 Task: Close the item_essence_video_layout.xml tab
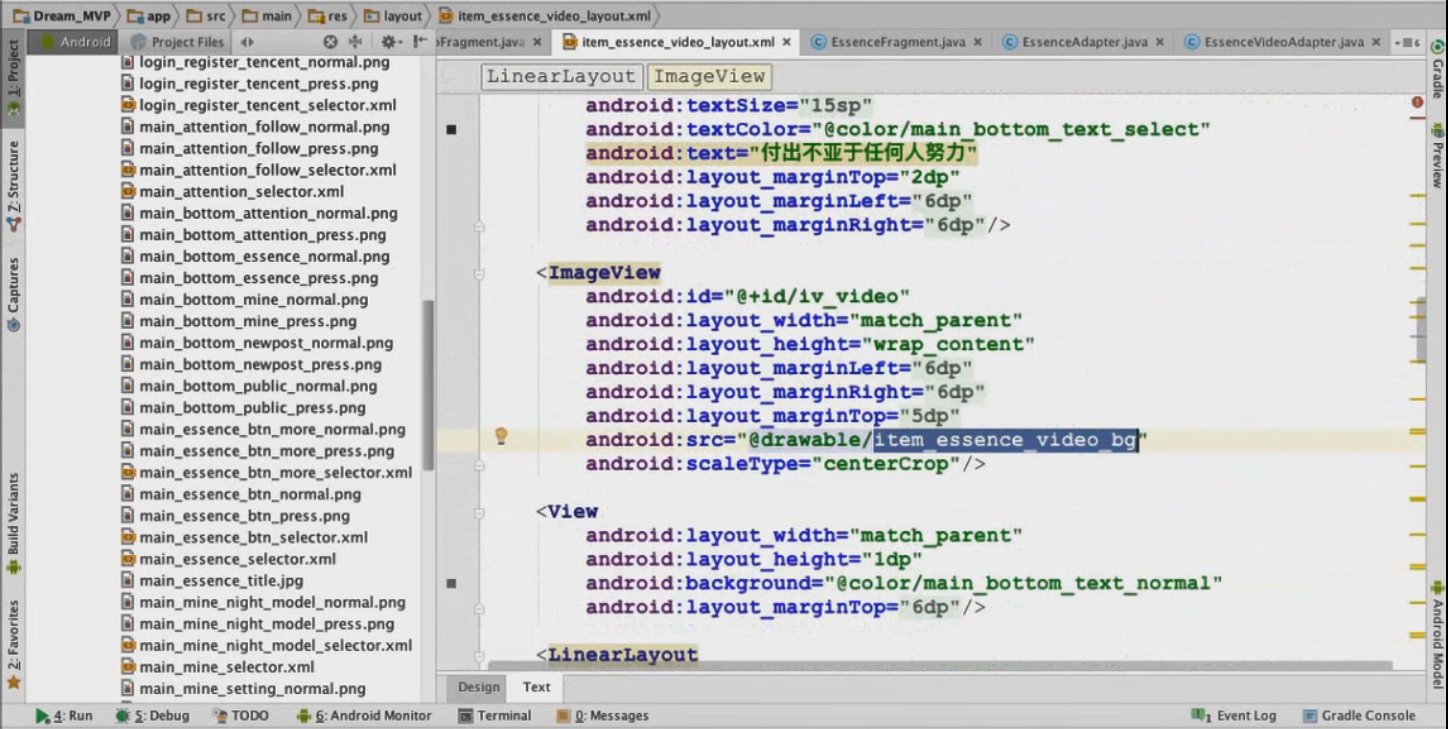point(787,42)
